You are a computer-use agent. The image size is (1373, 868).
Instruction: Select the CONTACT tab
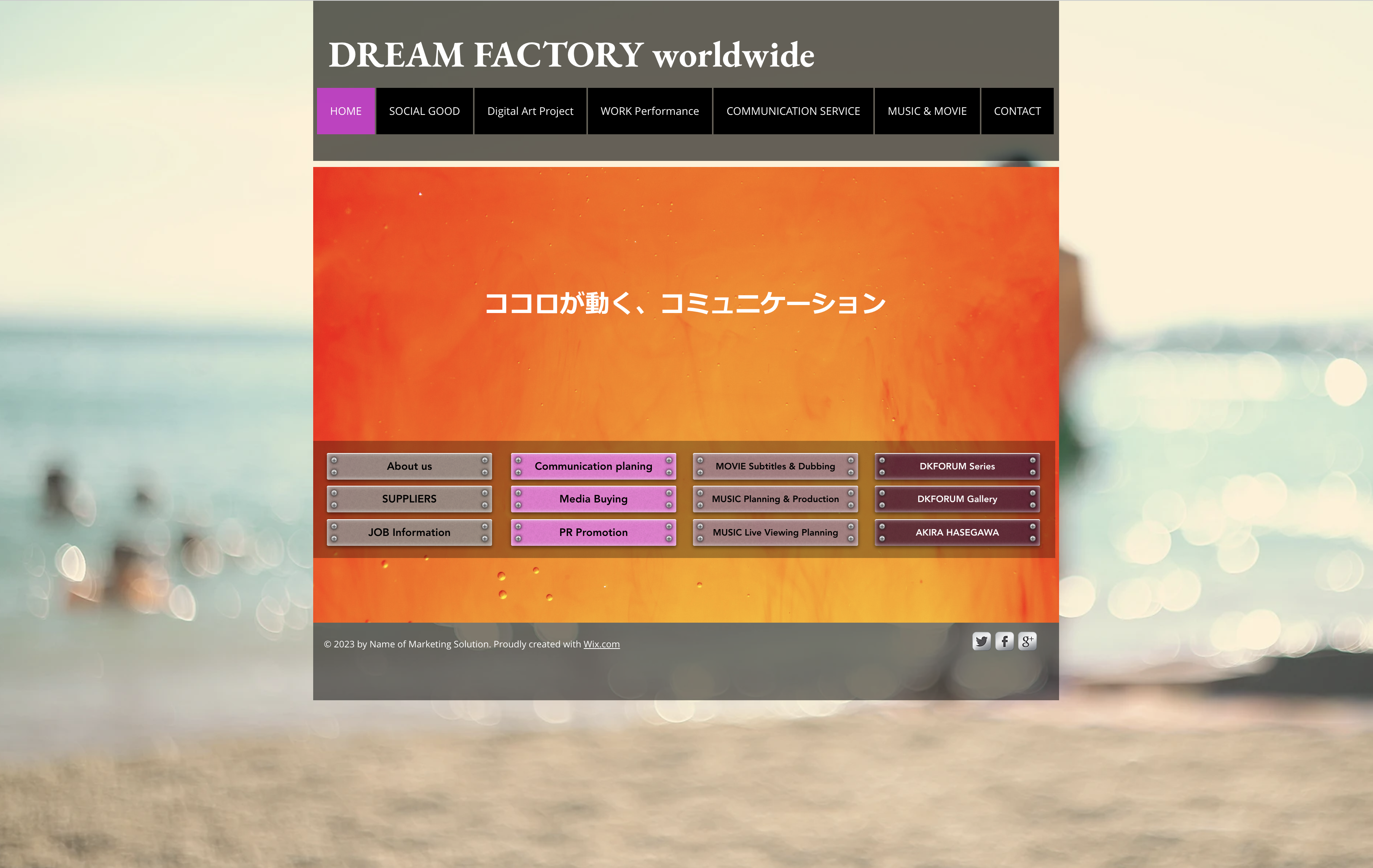coord(1017,111)
